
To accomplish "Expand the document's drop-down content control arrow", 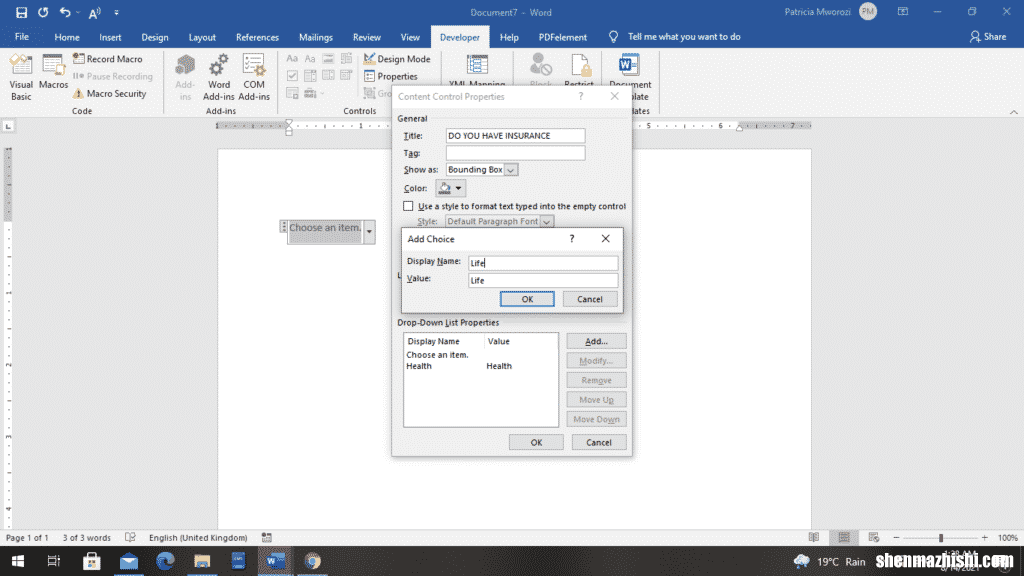I will point(369,231).
